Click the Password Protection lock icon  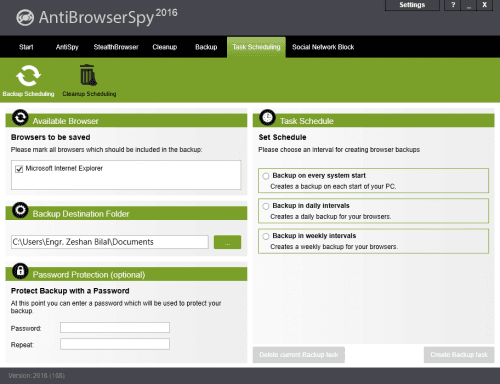[20, 271]
